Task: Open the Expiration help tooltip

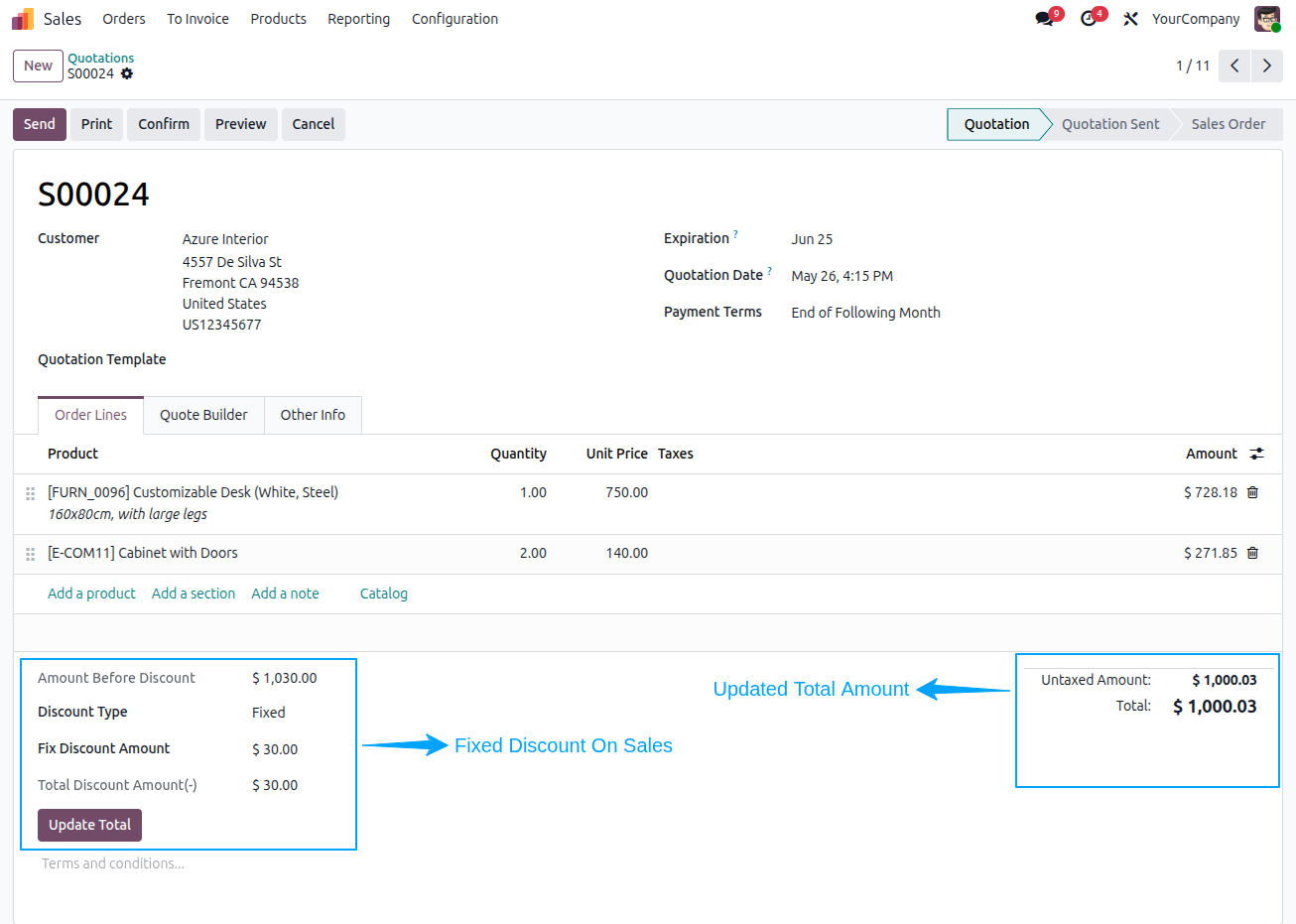Action: coord(735,234)
